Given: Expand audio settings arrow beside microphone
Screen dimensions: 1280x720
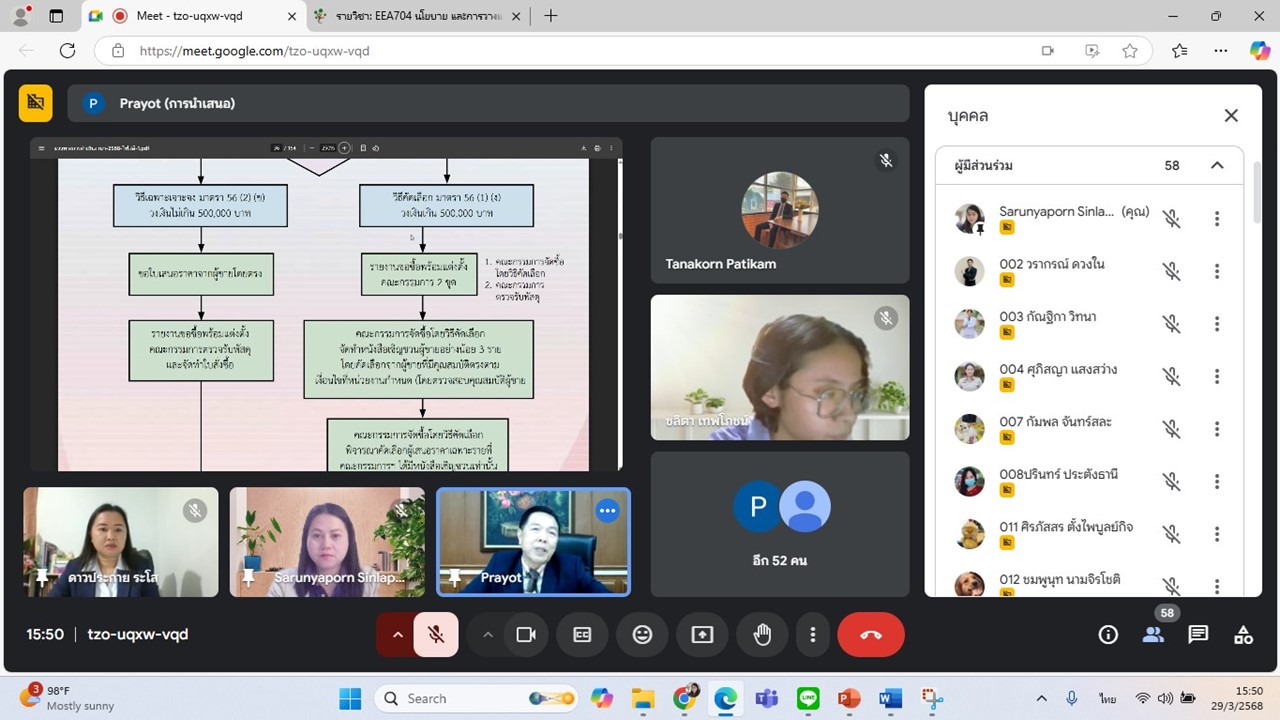Looking at the screenshot, I should [397, 634].
